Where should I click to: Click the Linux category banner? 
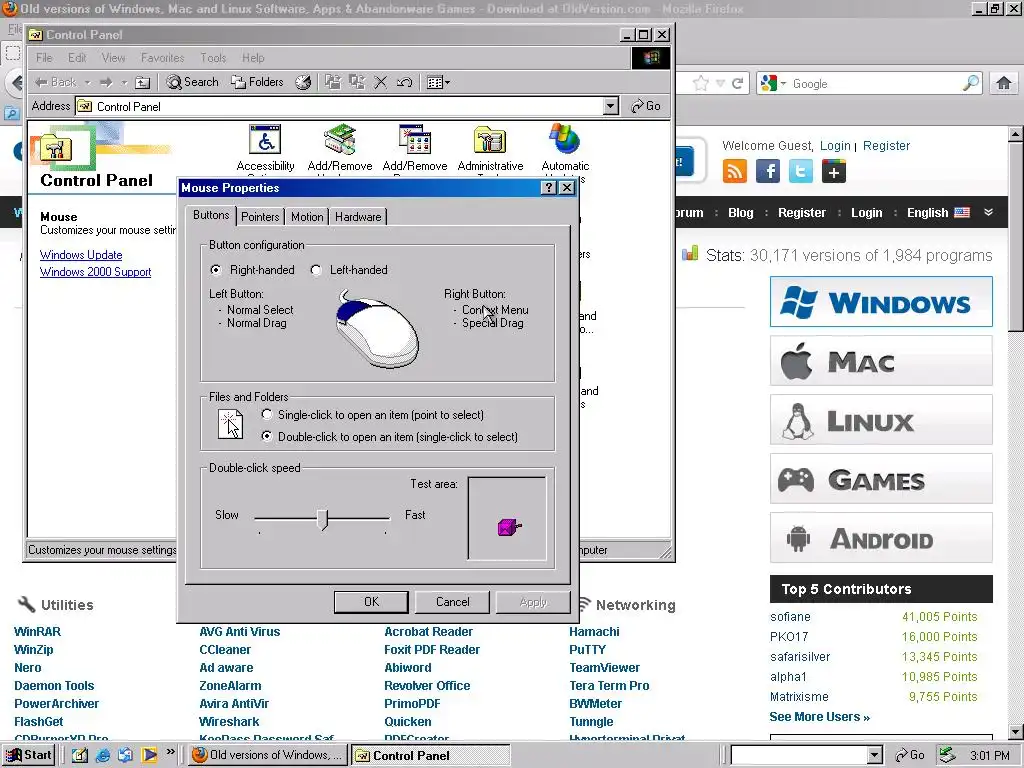[881, 419]
